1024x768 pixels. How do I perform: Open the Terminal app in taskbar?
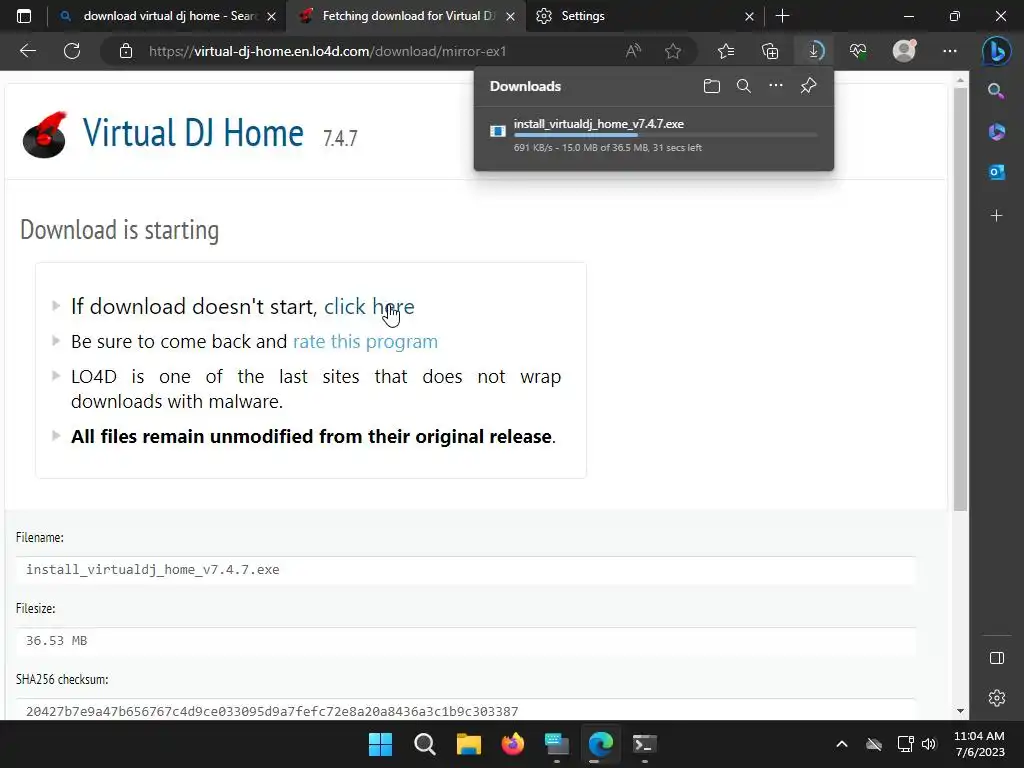[x=645, y=744]
